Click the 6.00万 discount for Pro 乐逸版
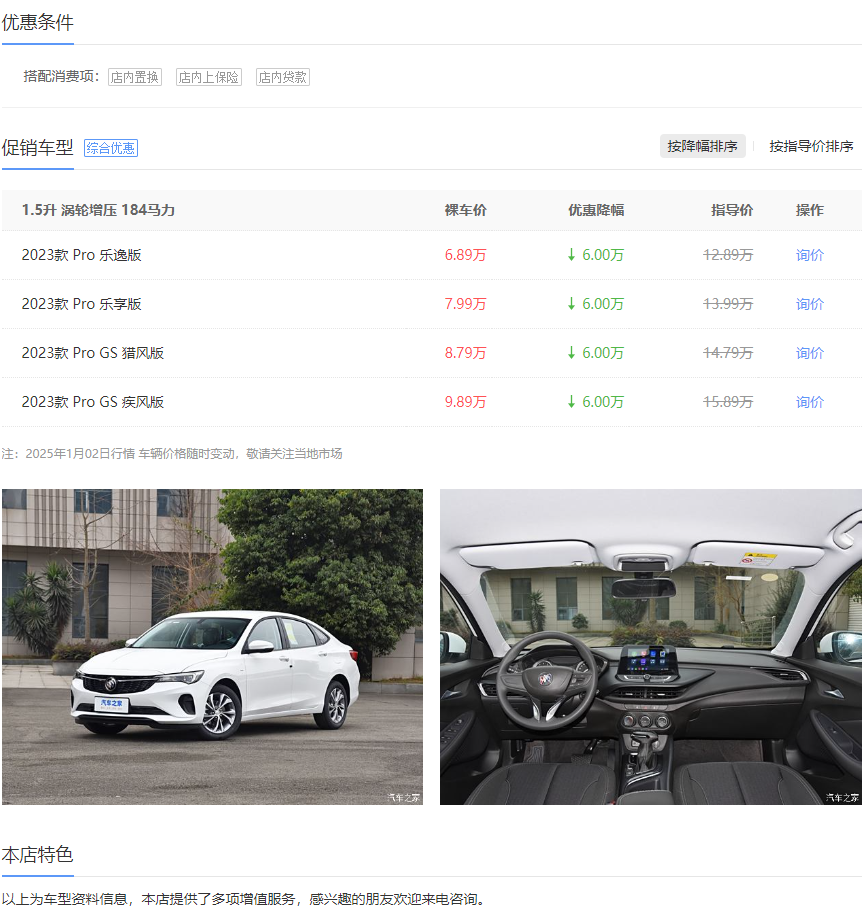This screenshot has height=915, width=867. (x=596, y=255)
